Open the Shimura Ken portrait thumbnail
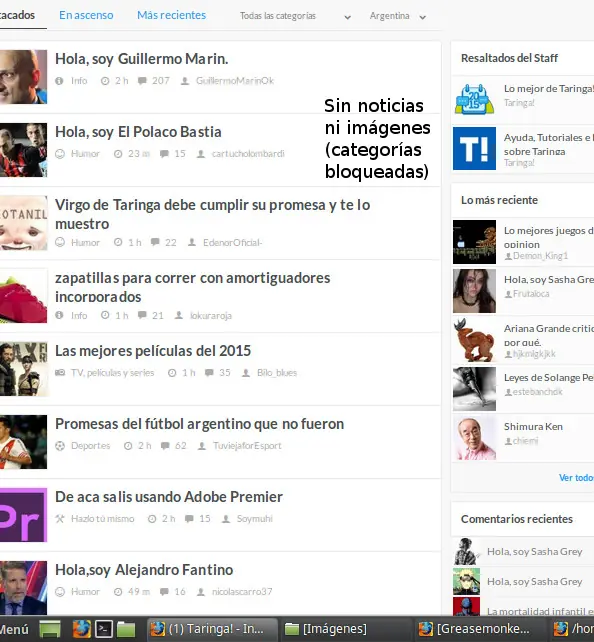The image size is (594, 642). [x=474, y=438]
